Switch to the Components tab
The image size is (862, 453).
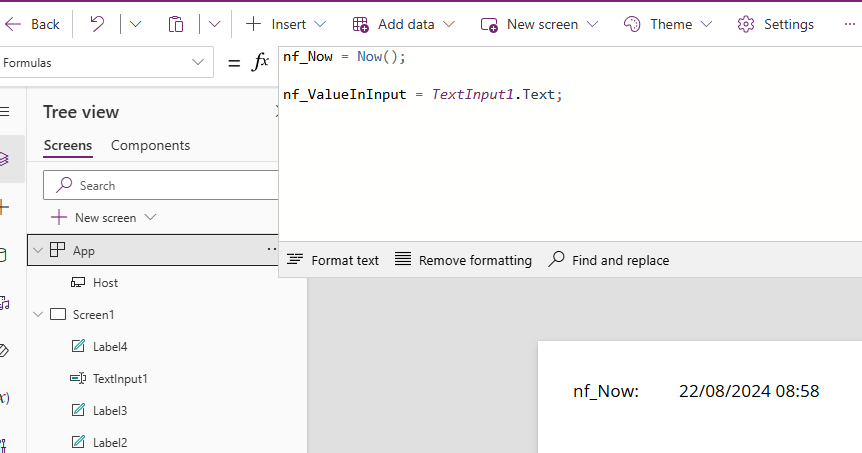151,146
